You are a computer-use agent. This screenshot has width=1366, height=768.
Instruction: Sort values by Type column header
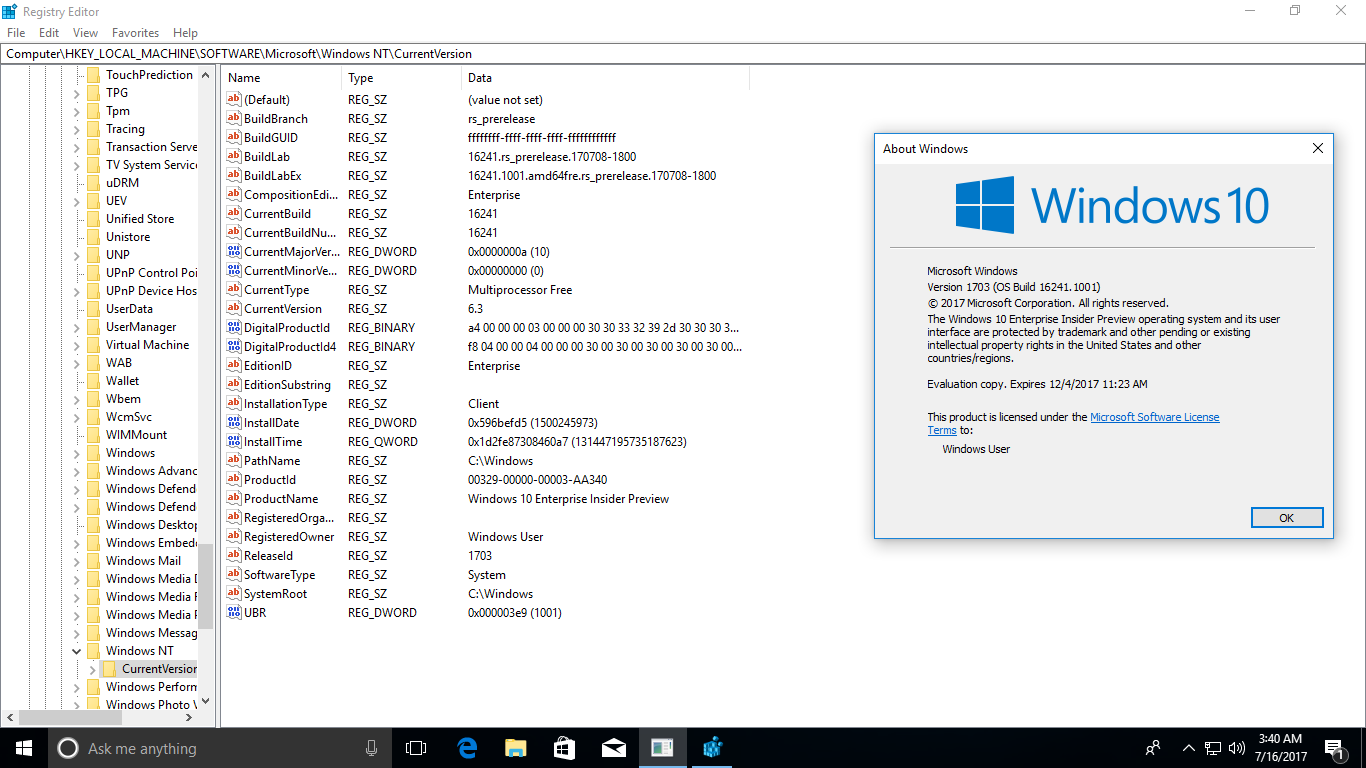tap(402, 78)
